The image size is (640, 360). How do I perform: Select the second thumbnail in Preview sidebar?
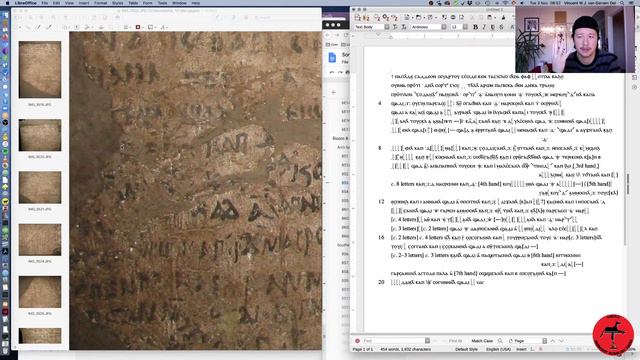40,135
